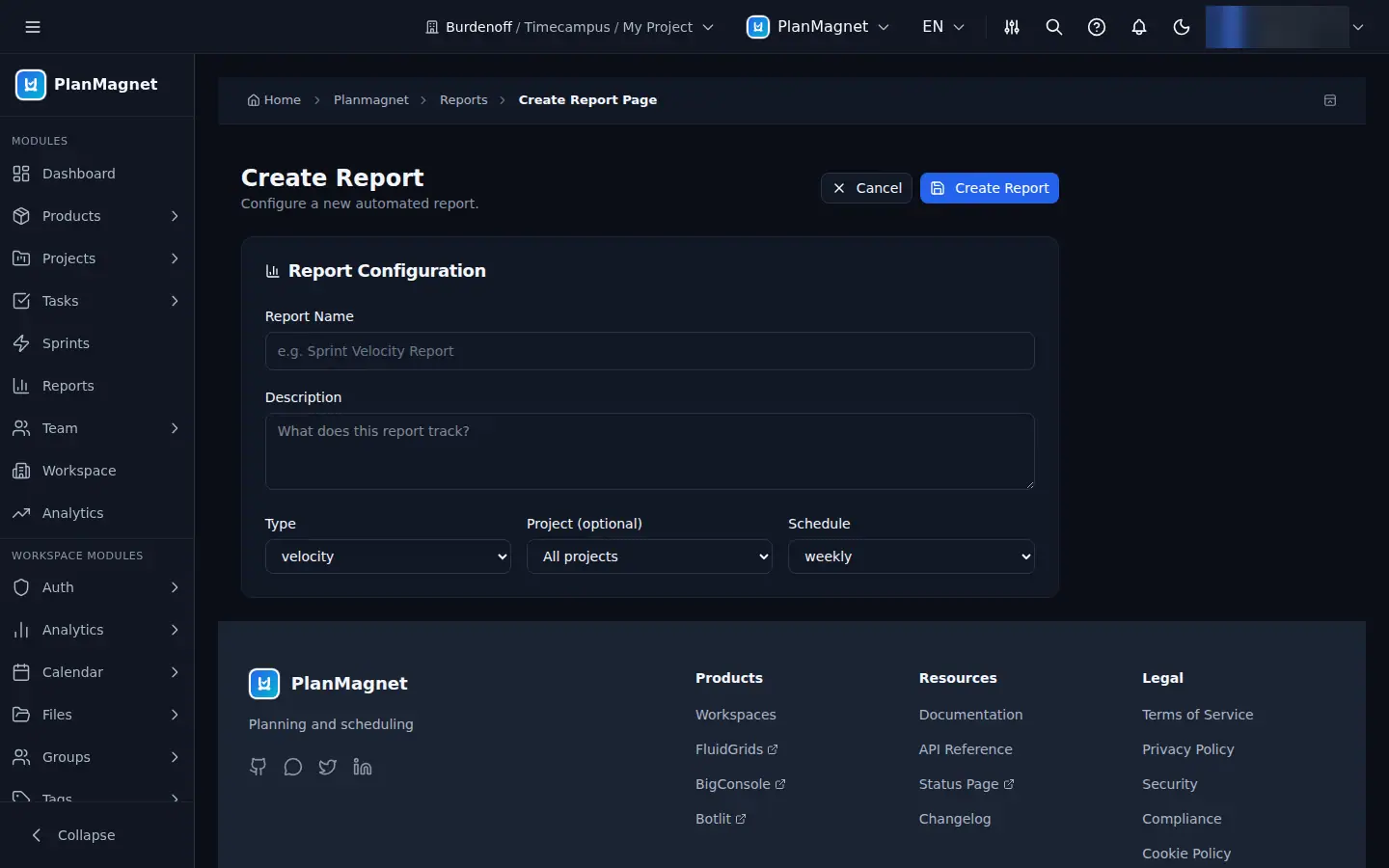This screenshot has height=868, width=1389.
Task: Expand the Auth submenu chevron
Action: click(x=175, y=587)
